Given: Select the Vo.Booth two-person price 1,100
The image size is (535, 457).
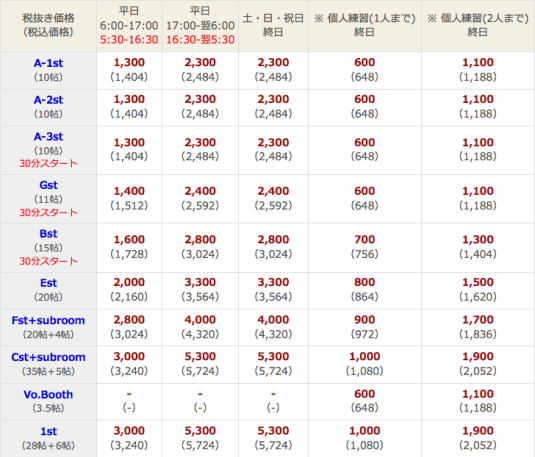Looking at the screenshot, I should 478,394.
